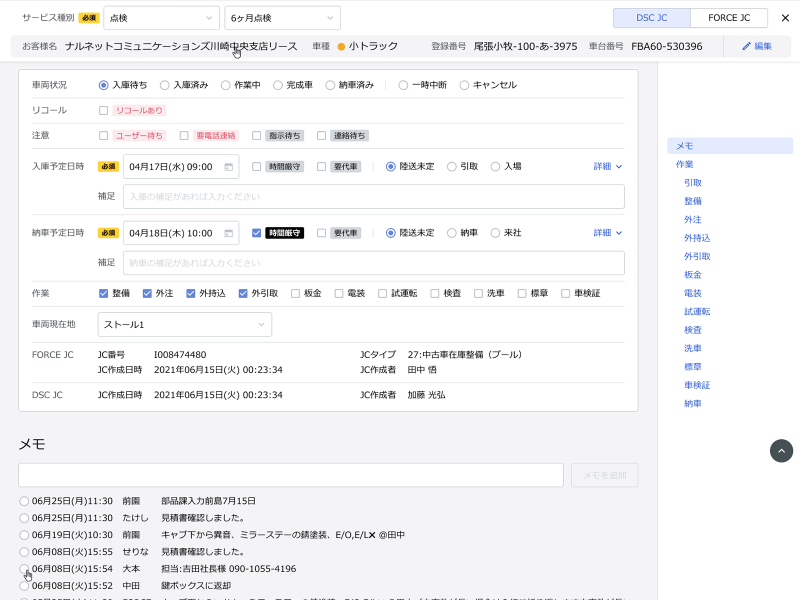Open calendar icon for 納車予定日時 date

229,233
